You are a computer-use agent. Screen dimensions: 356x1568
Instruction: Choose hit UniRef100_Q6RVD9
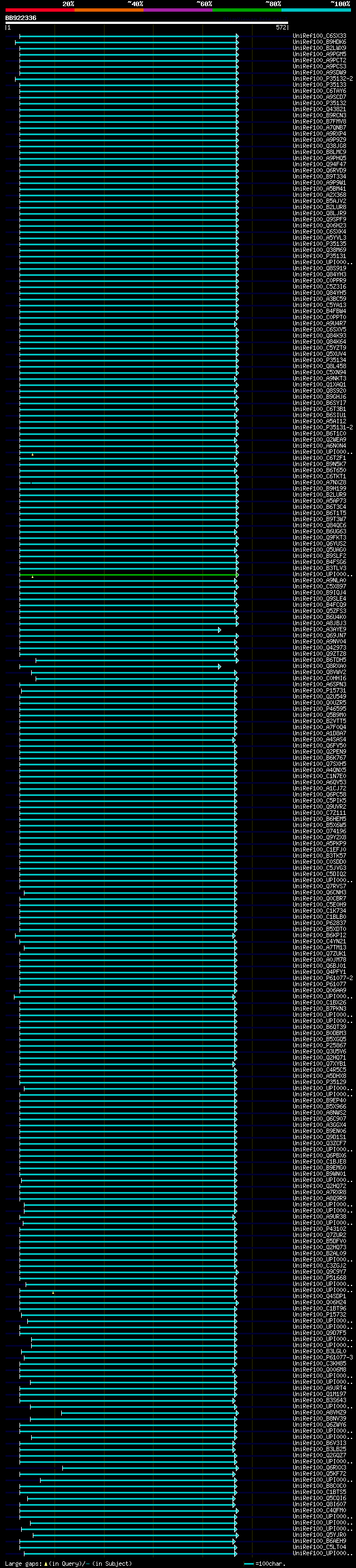319,170
